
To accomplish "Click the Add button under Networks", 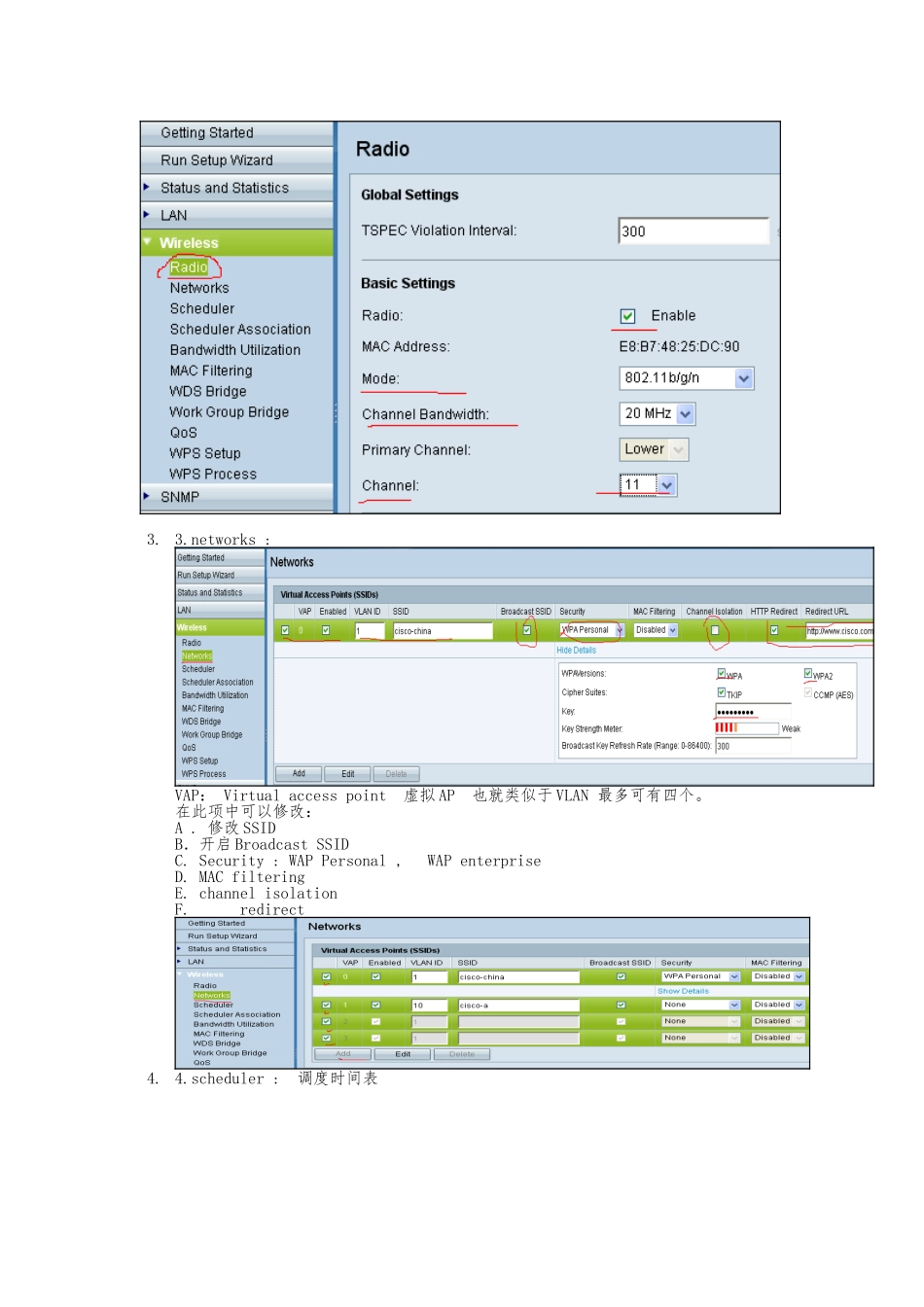I will coord(299,774).
